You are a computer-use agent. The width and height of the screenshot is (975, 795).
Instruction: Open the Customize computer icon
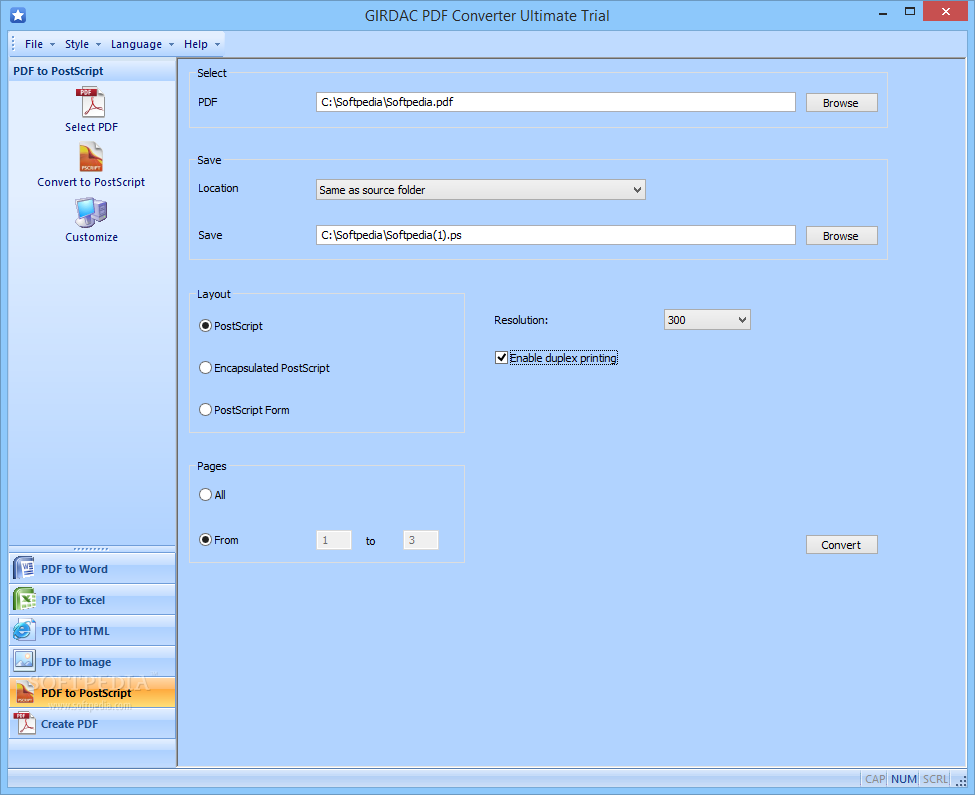pos(91,213)
